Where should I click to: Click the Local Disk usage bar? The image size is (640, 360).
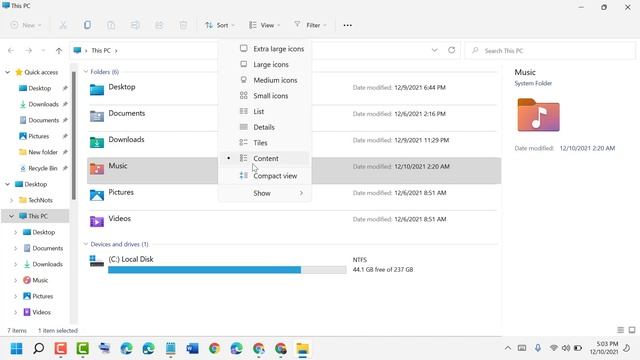(227, 270)
